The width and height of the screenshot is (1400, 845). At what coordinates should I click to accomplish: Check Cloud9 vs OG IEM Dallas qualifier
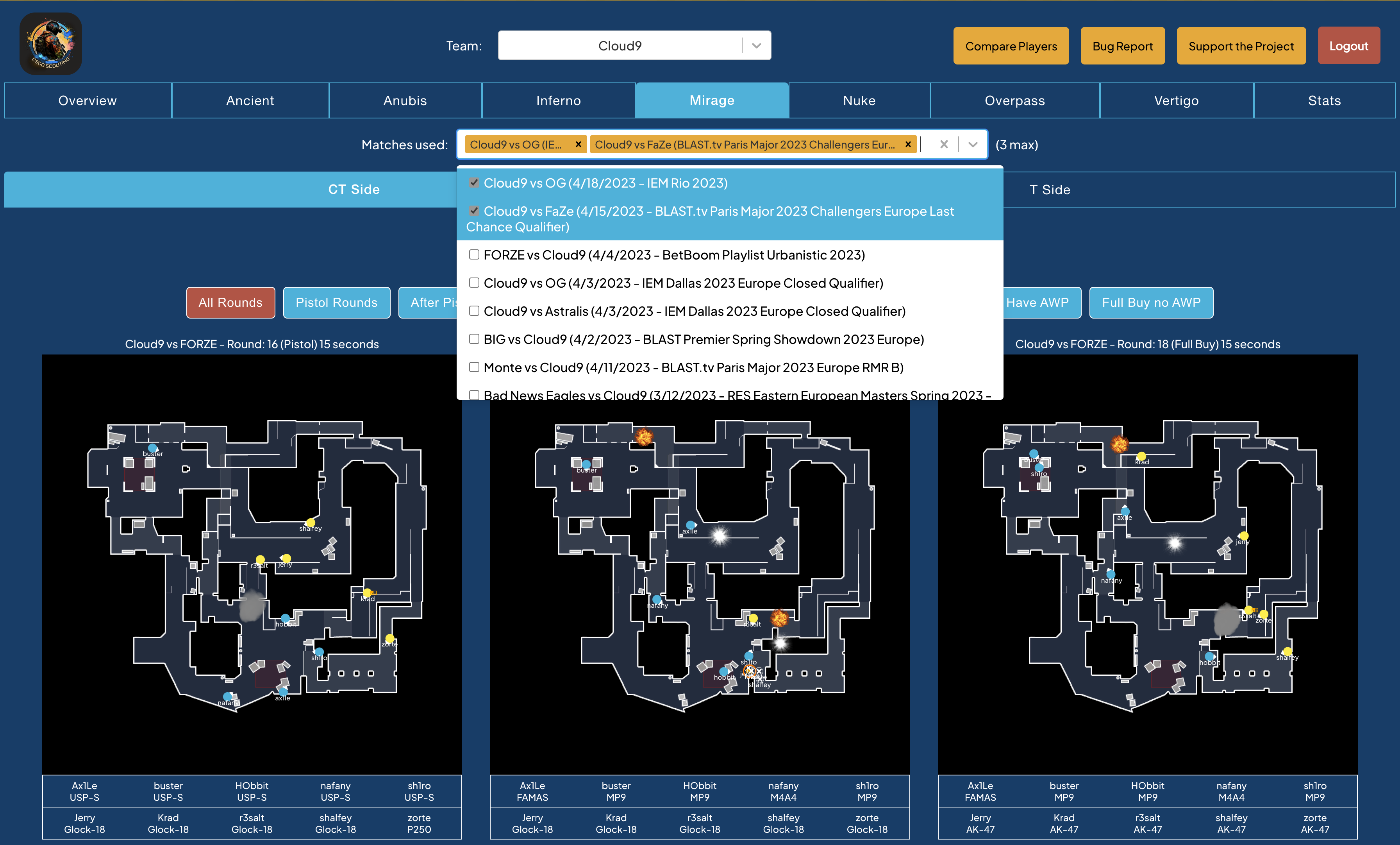point(474,283)
